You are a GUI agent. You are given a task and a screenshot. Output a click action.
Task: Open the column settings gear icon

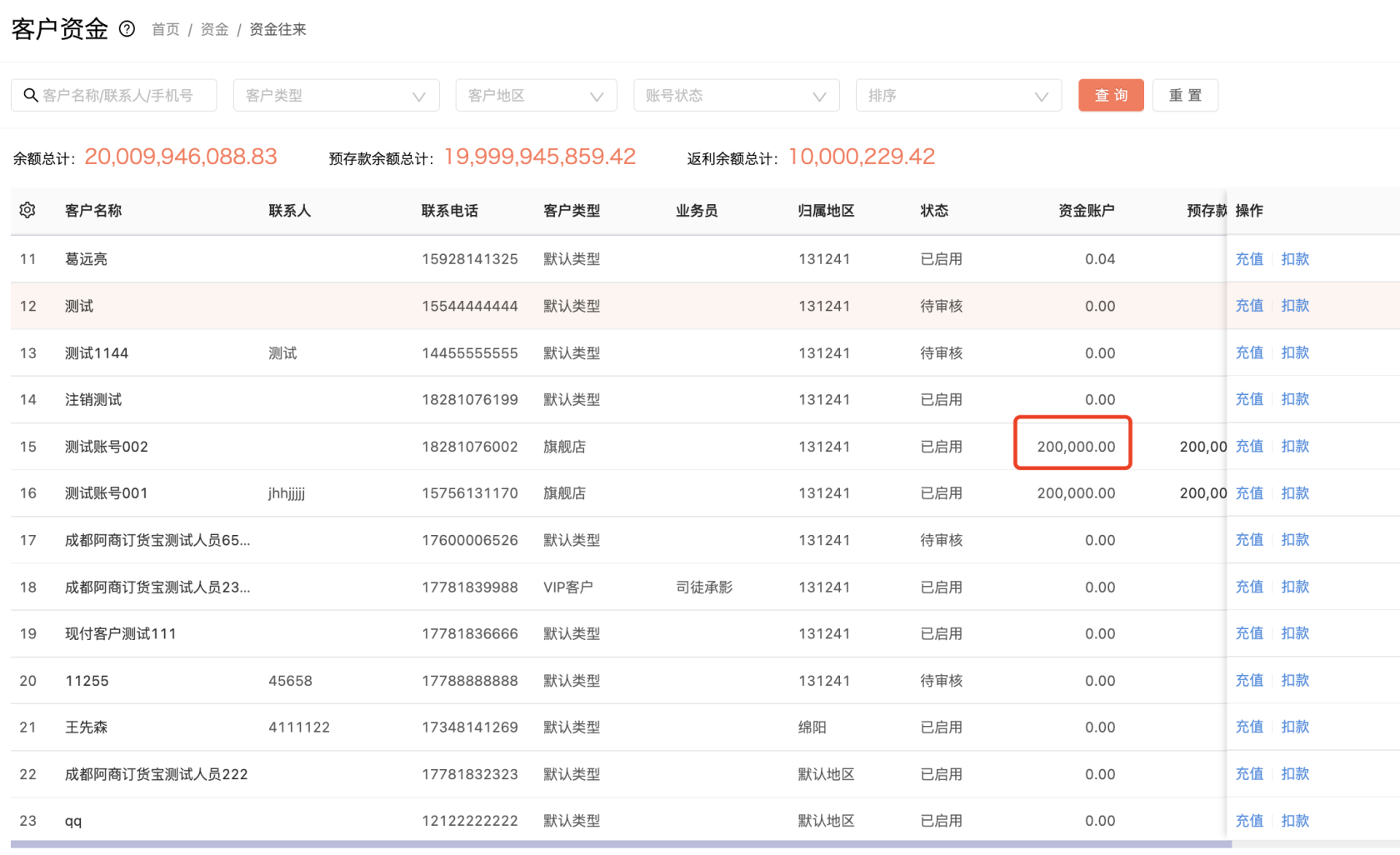pos(27,211)
